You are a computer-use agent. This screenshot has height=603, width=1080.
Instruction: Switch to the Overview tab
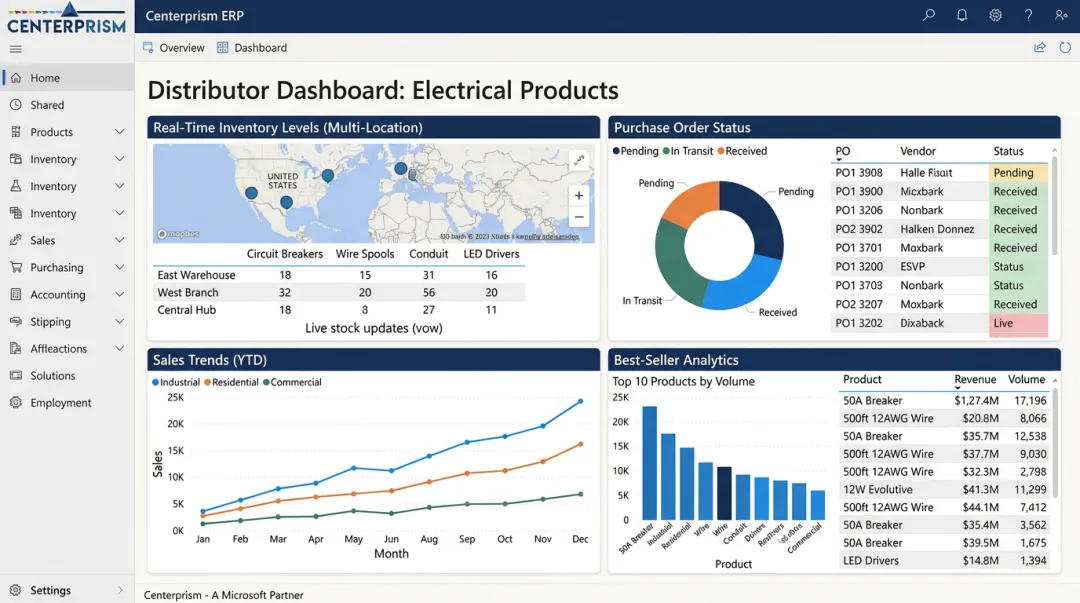coord(174,48)
